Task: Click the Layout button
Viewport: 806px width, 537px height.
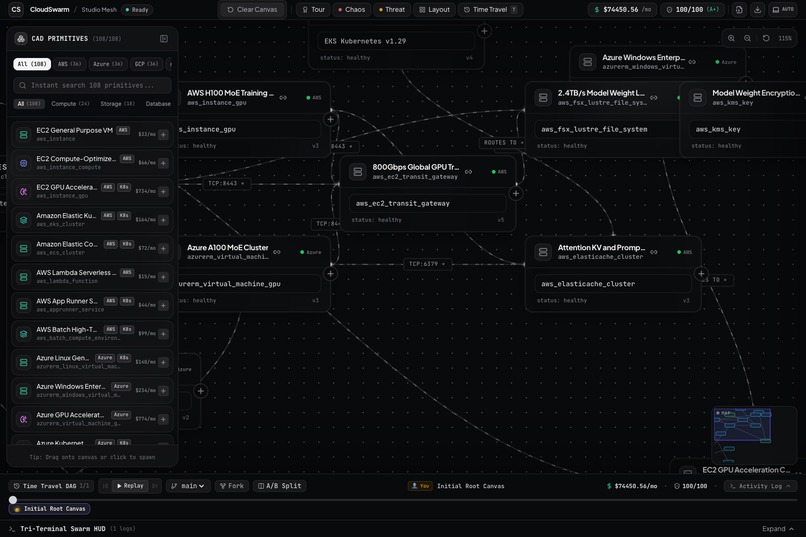Action: (434, 10)
